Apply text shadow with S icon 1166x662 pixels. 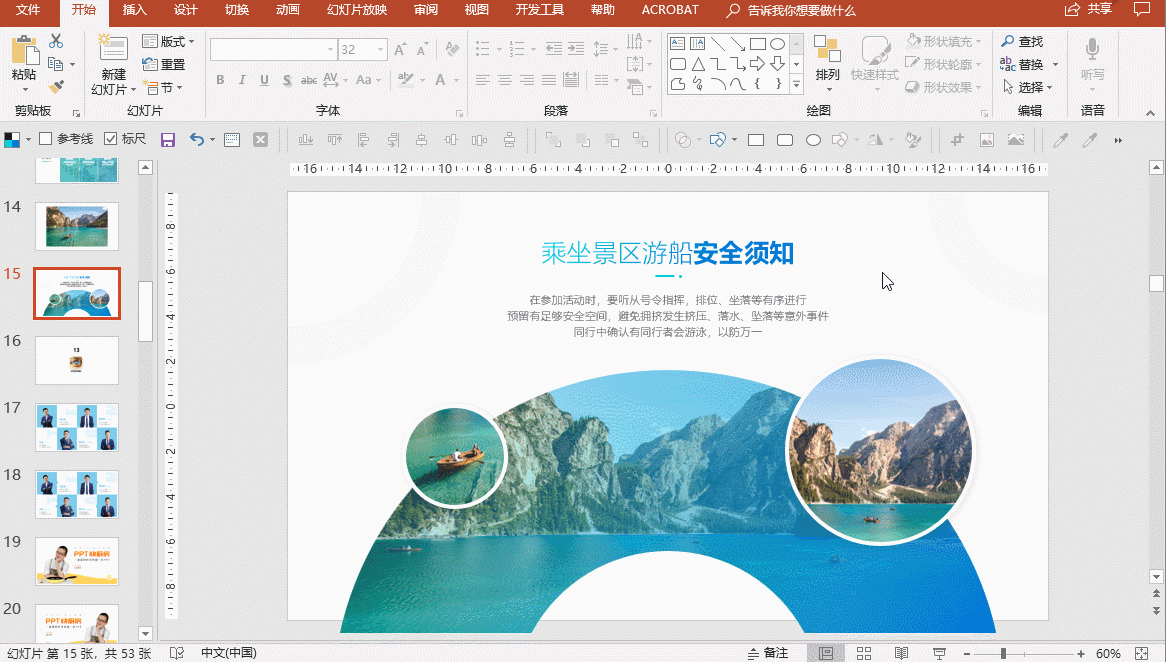(287, 80)
